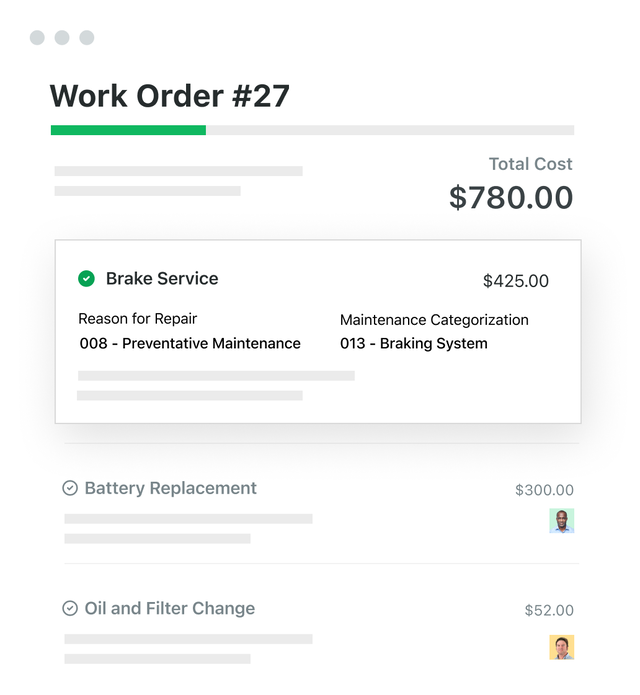Click the Oil and Filter Change assignee avatar
Viewport: 640px width, 695px height.
click(x=562, y=647)
